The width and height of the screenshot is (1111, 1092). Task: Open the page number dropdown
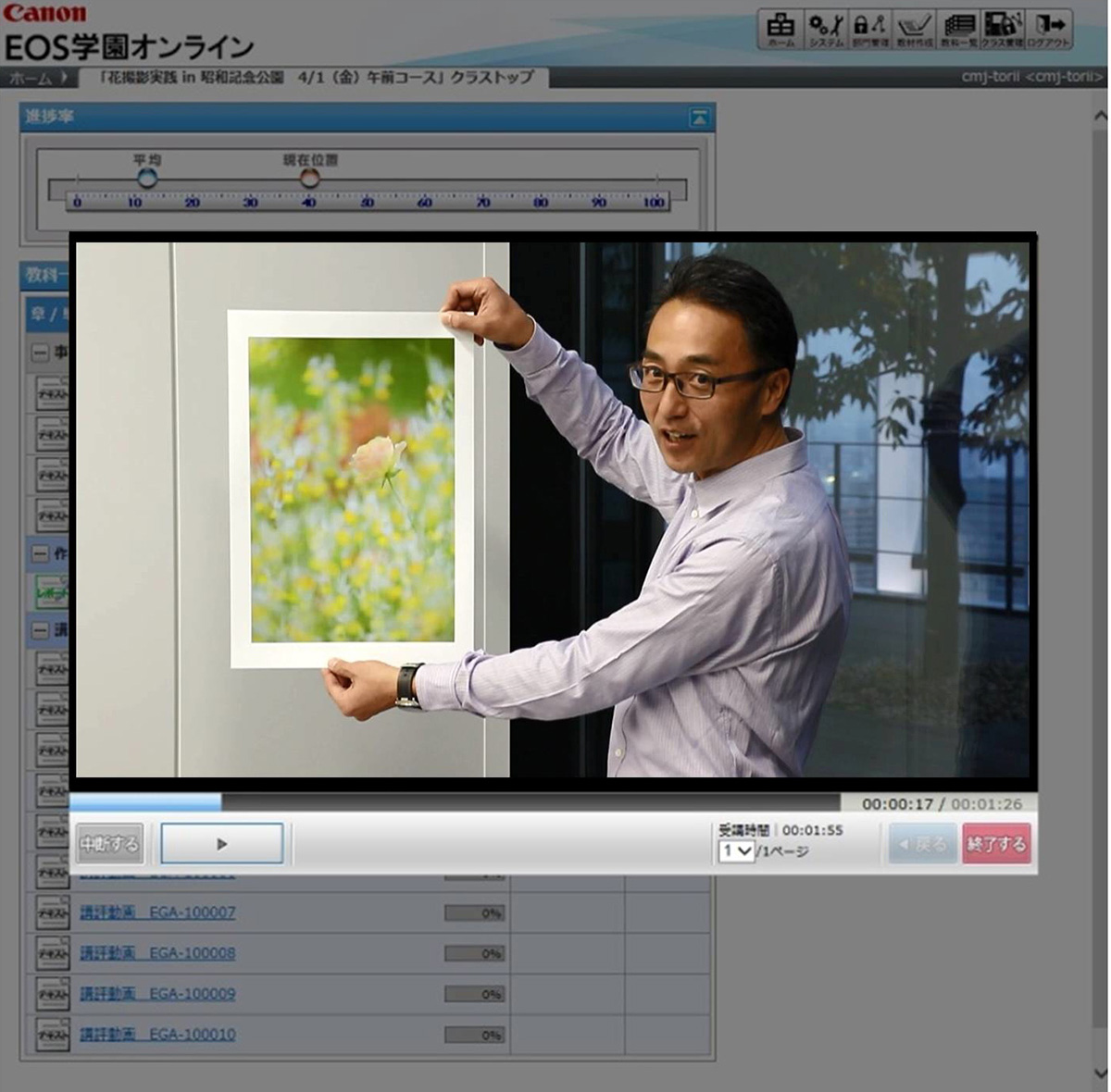[736, 851]
